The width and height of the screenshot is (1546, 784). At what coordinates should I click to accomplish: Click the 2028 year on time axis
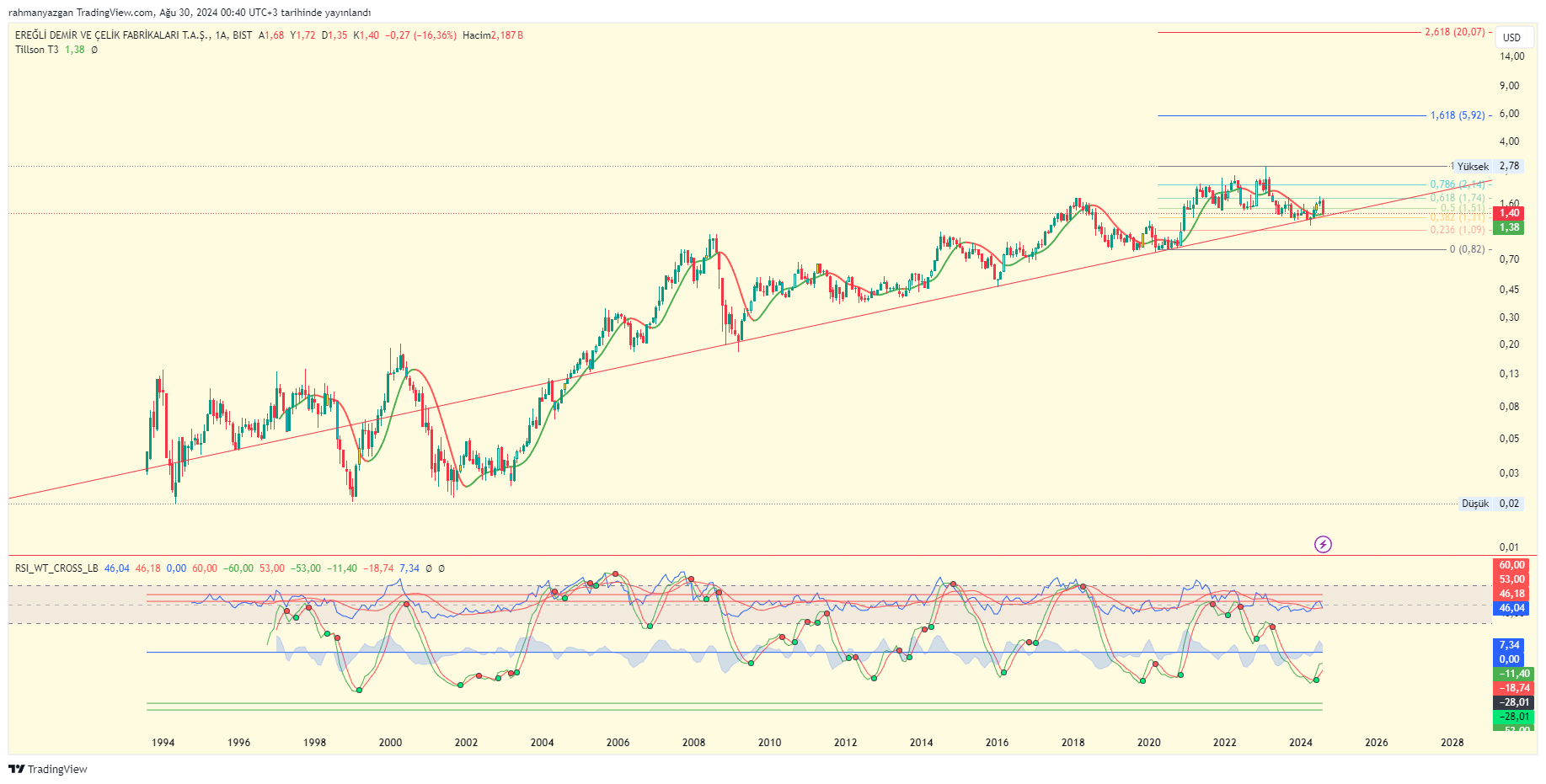coord(1452,743)
